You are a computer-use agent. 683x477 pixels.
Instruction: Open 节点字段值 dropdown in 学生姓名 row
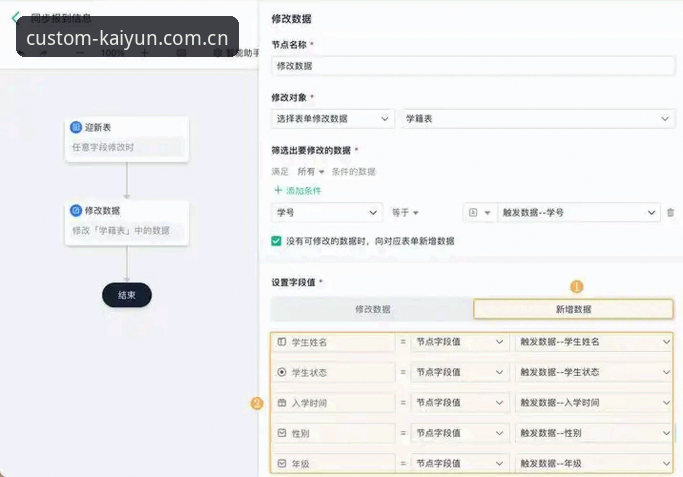[x=460, y=342]
